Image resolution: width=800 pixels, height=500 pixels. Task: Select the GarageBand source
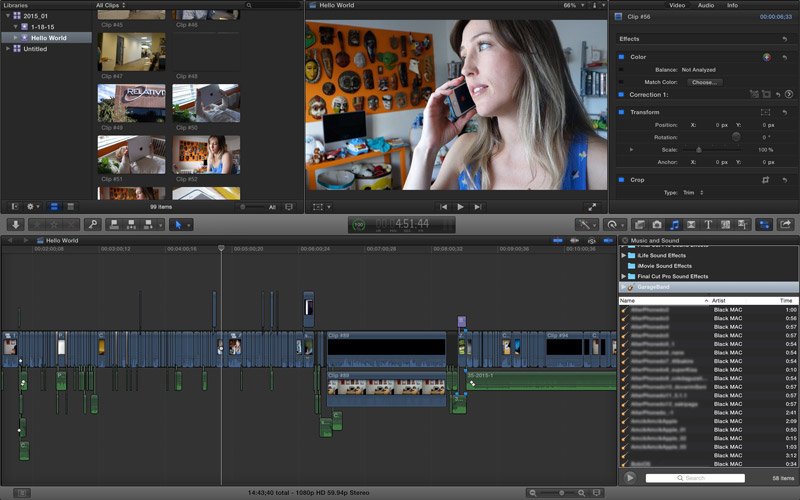[709, 287]
